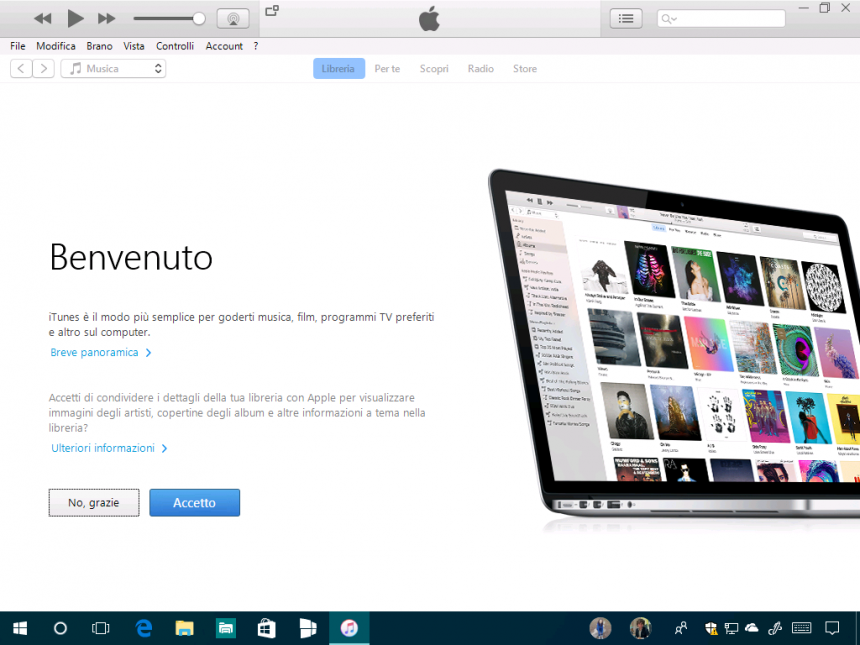Switch to the Radio tab
The height and width of the screenshot is (645, 860).
tap(480, 69)
